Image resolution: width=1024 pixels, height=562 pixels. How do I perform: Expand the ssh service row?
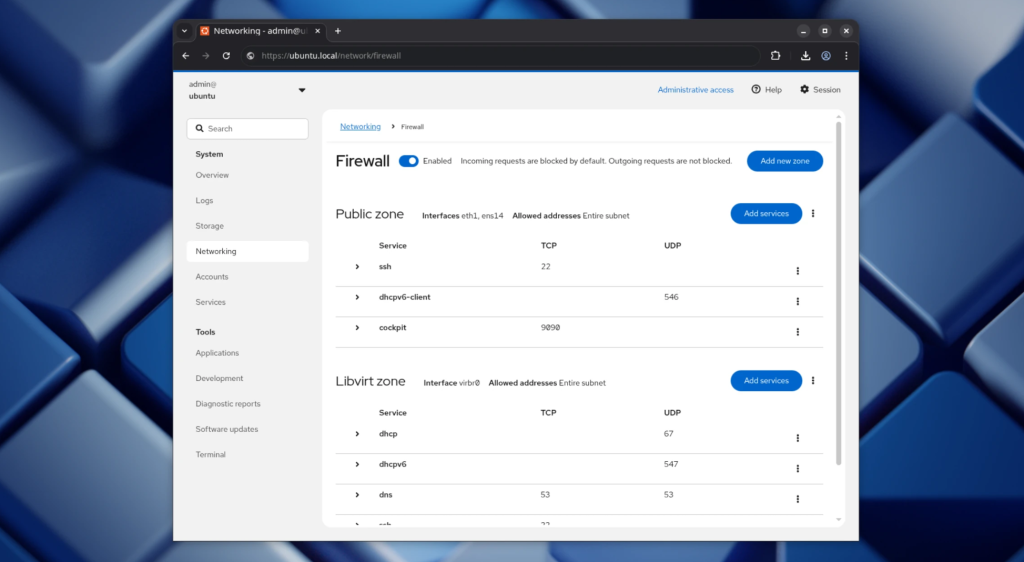357,267
